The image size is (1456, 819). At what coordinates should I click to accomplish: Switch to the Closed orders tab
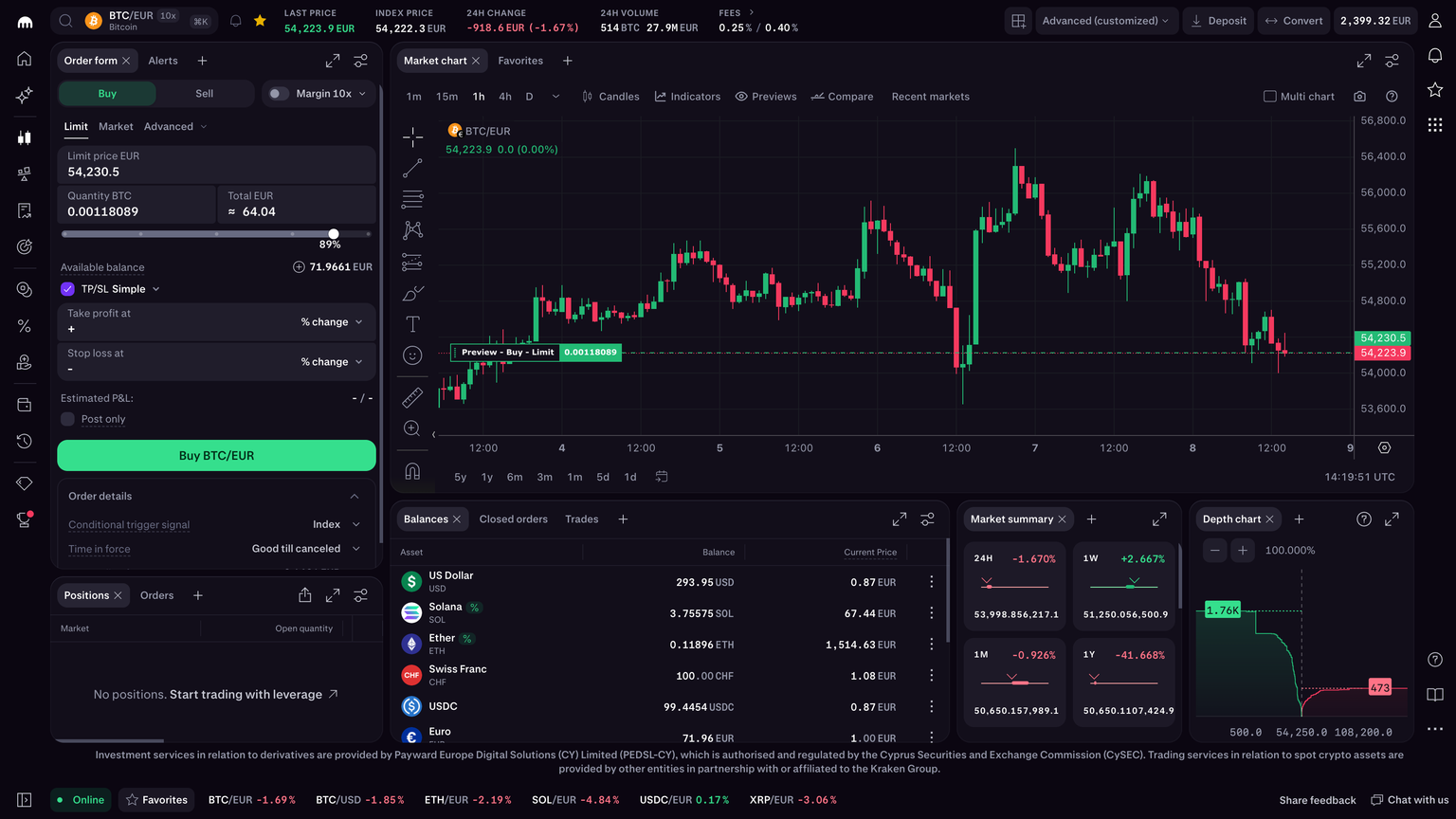pyautogui.click(x=514, y=519)
